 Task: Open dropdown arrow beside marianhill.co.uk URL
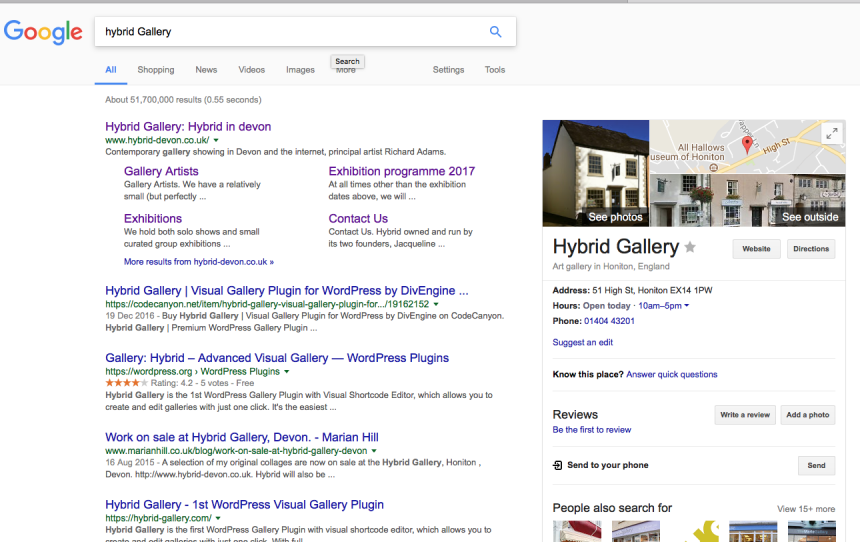pos(374,451)
